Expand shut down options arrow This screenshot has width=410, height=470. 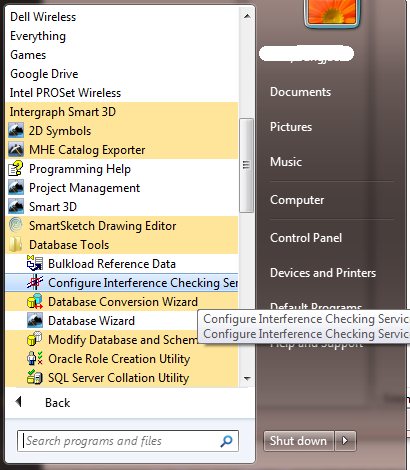(x=345, y=441)
